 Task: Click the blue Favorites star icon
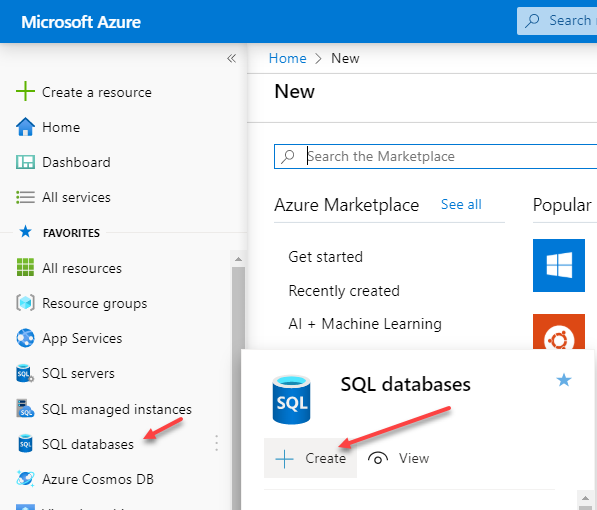tap(26, 231)
